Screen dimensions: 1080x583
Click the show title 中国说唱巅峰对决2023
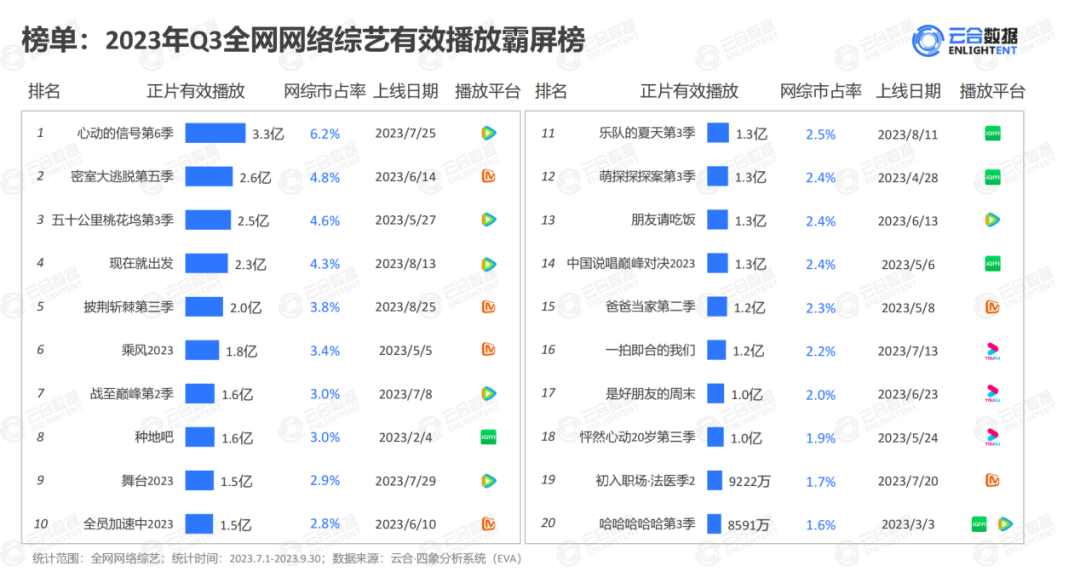[630, 263]
